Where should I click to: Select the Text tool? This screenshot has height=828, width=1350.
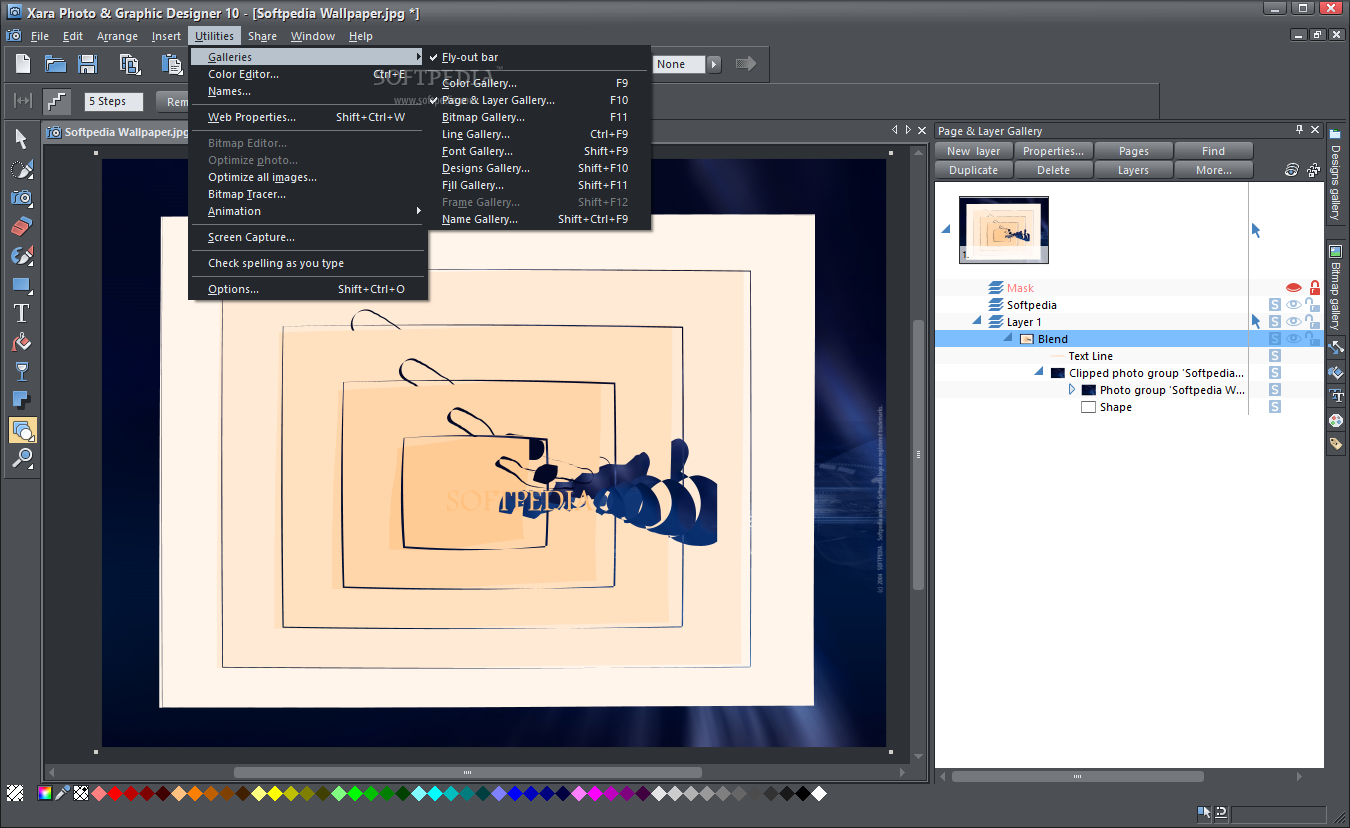21,314
